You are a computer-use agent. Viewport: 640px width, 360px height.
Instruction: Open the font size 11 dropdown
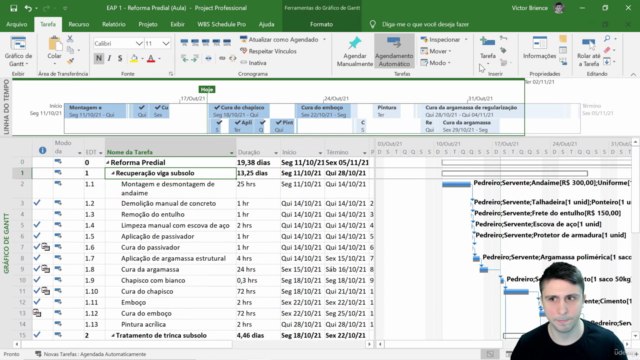pyautogui.click(x=166, y=43)
